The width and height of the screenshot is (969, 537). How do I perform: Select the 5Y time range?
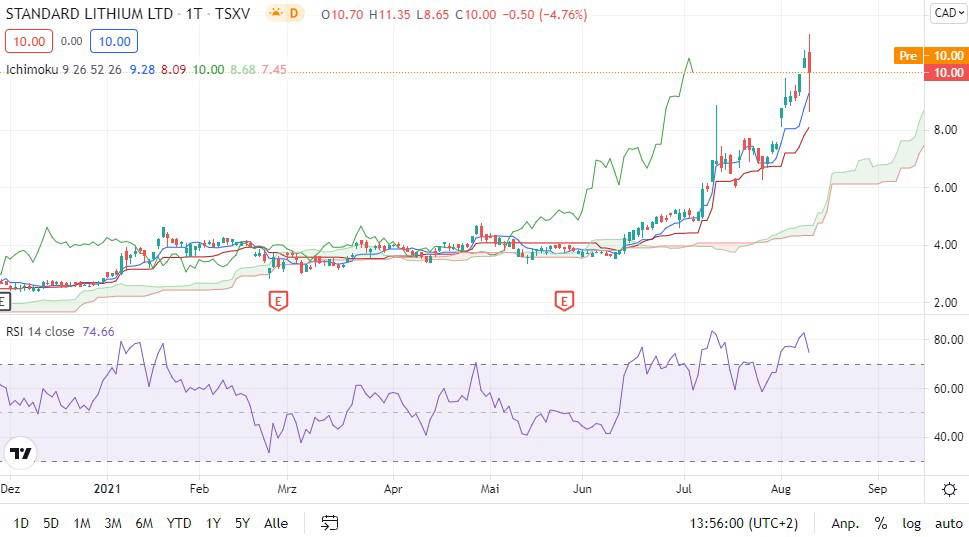pos(242,523)
